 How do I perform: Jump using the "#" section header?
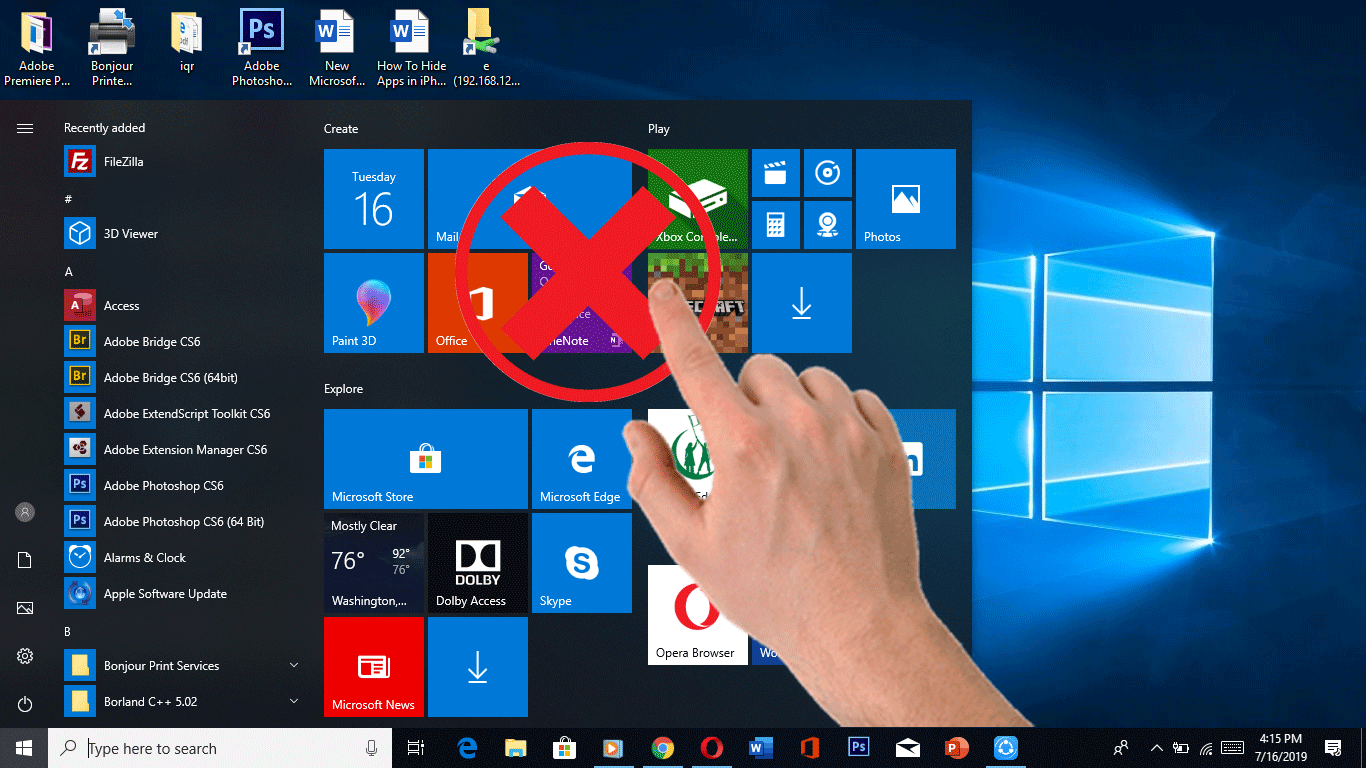(x=69, y=200)
